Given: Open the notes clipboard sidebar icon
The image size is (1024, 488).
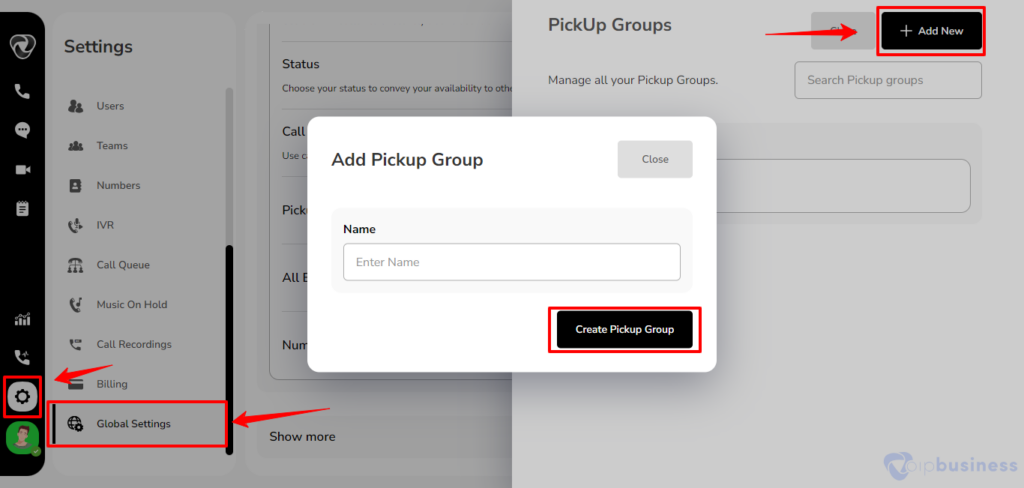Looking at the screenshot, I should [22, 208].
